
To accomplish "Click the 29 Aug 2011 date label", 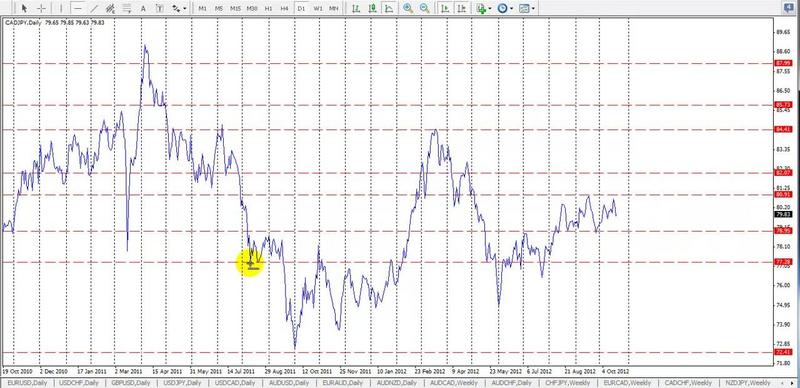I will pos(280,372).
